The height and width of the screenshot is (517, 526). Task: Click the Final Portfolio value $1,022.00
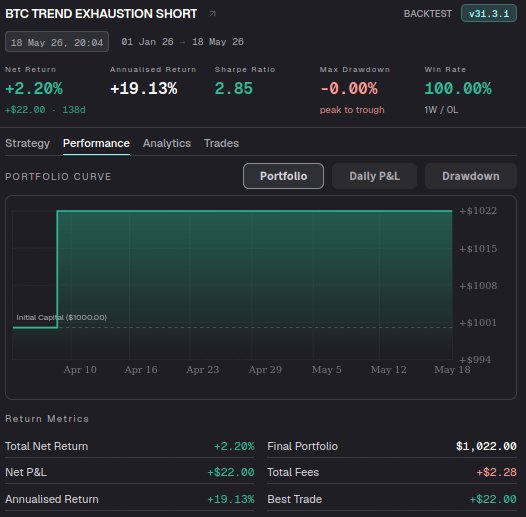coord(486,447)
